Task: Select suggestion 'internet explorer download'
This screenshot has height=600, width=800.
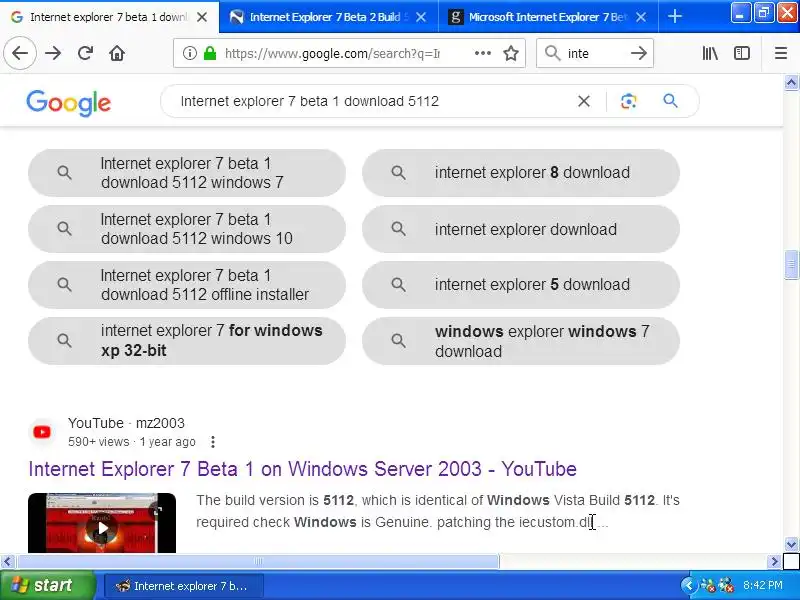Action: click(x=521, y=229)
